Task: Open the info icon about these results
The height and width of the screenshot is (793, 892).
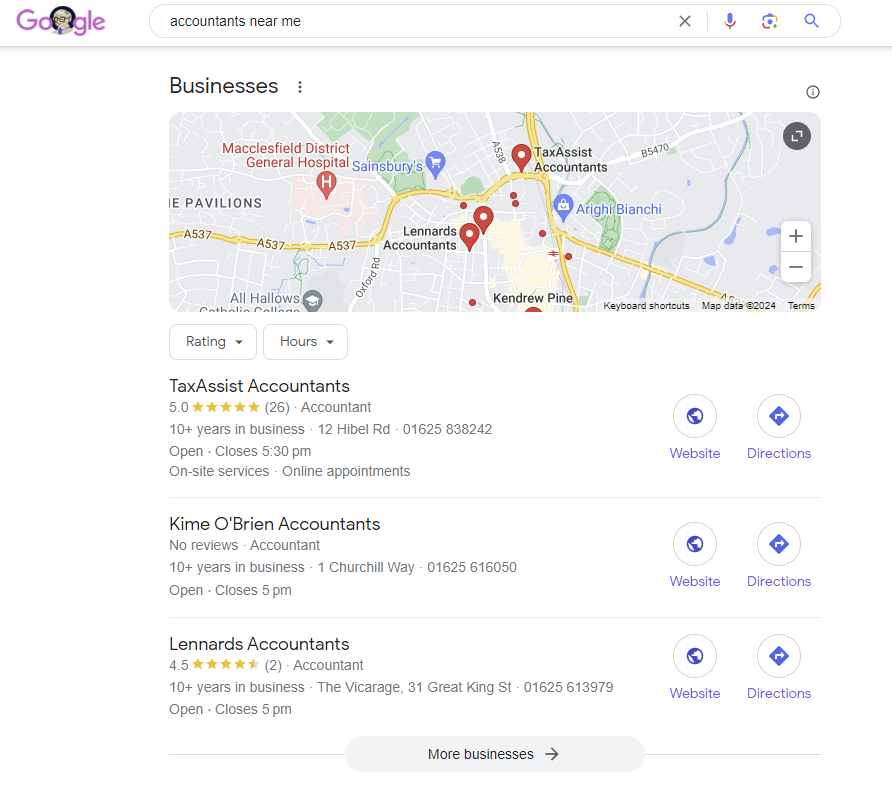Action: tap(812, 92)
